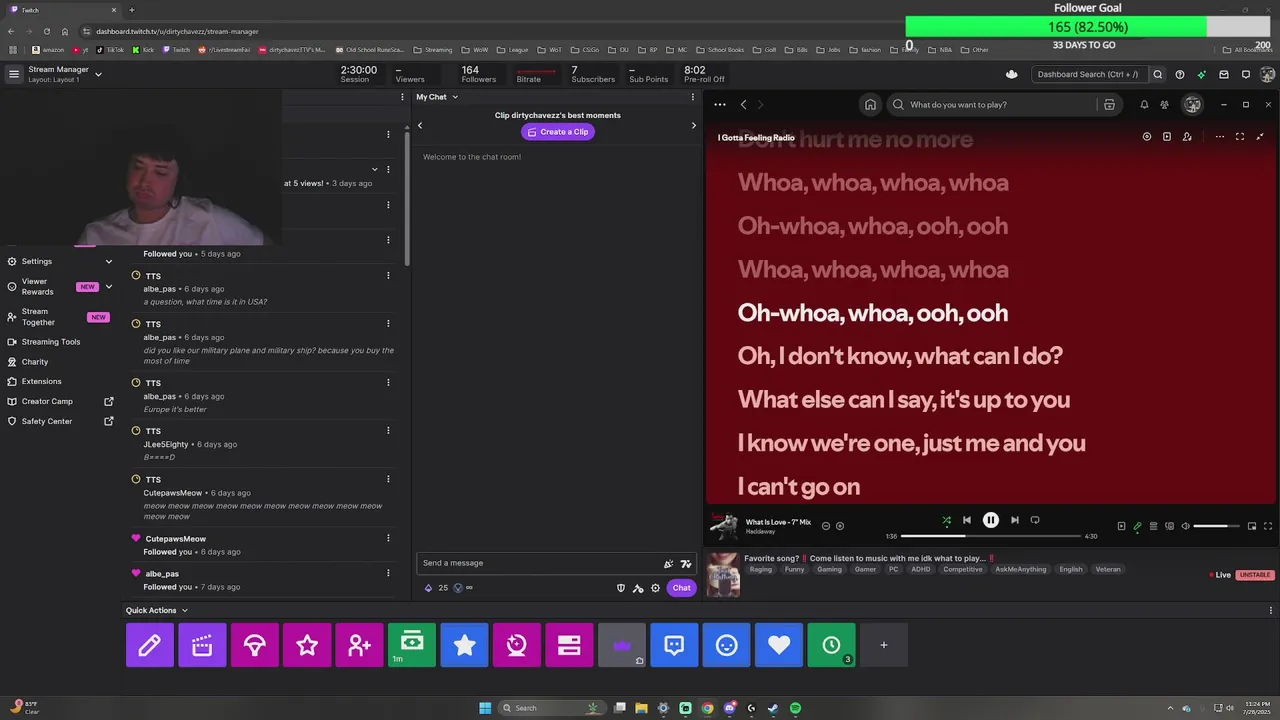Click right arrow in chat clip banner
This screenshot has width=1280, height=720.
coord(693,125)
